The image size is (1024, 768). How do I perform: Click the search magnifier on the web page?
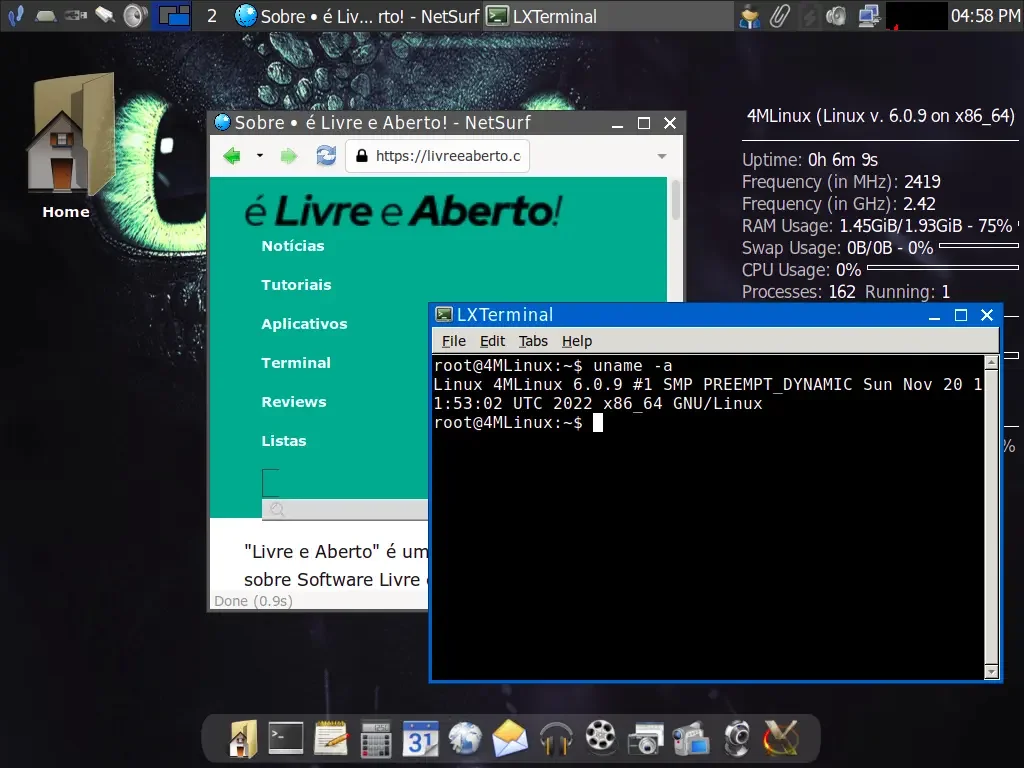pyautogui.click(x=278, y=509)
